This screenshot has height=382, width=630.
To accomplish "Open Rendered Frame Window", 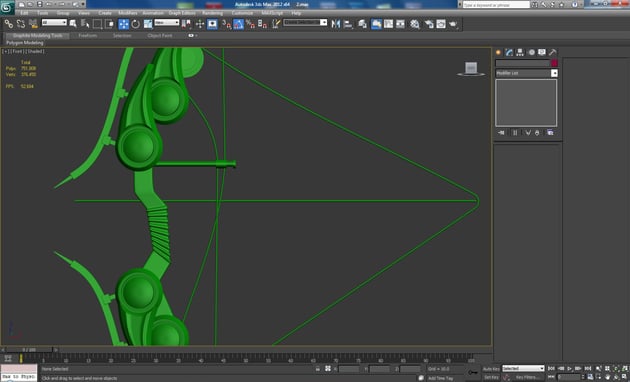I will click(x=441, y=24).
